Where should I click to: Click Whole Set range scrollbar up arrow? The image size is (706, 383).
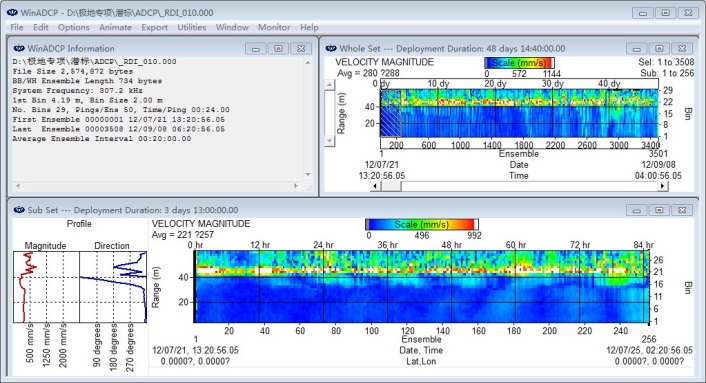330,85
